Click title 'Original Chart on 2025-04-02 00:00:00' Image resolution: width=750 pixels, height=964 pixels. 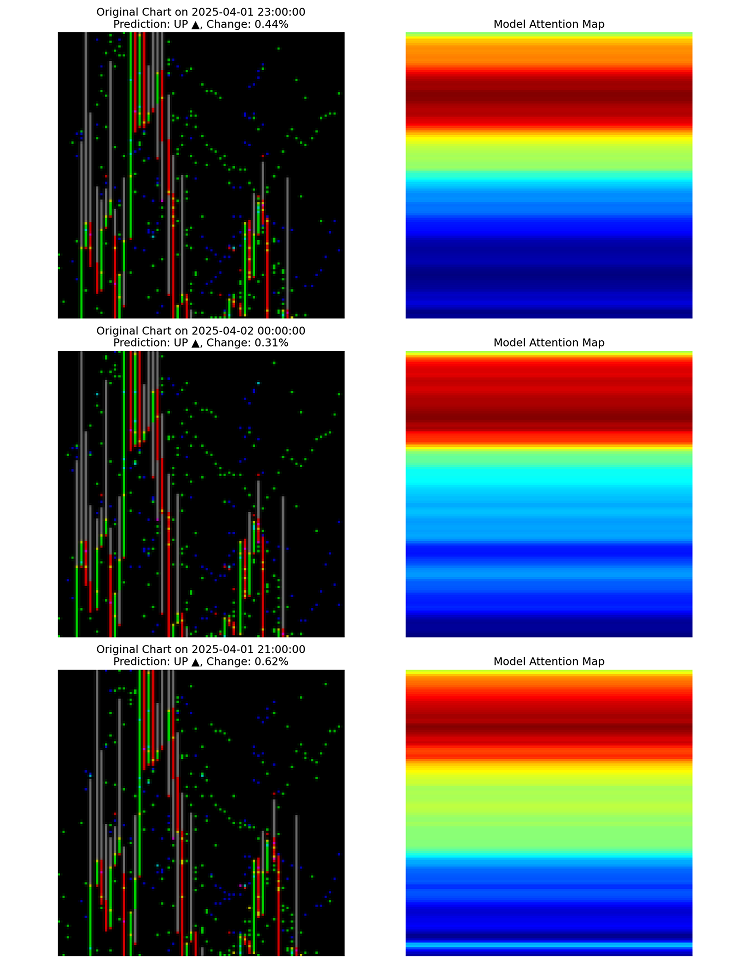[x=201, y=331]
